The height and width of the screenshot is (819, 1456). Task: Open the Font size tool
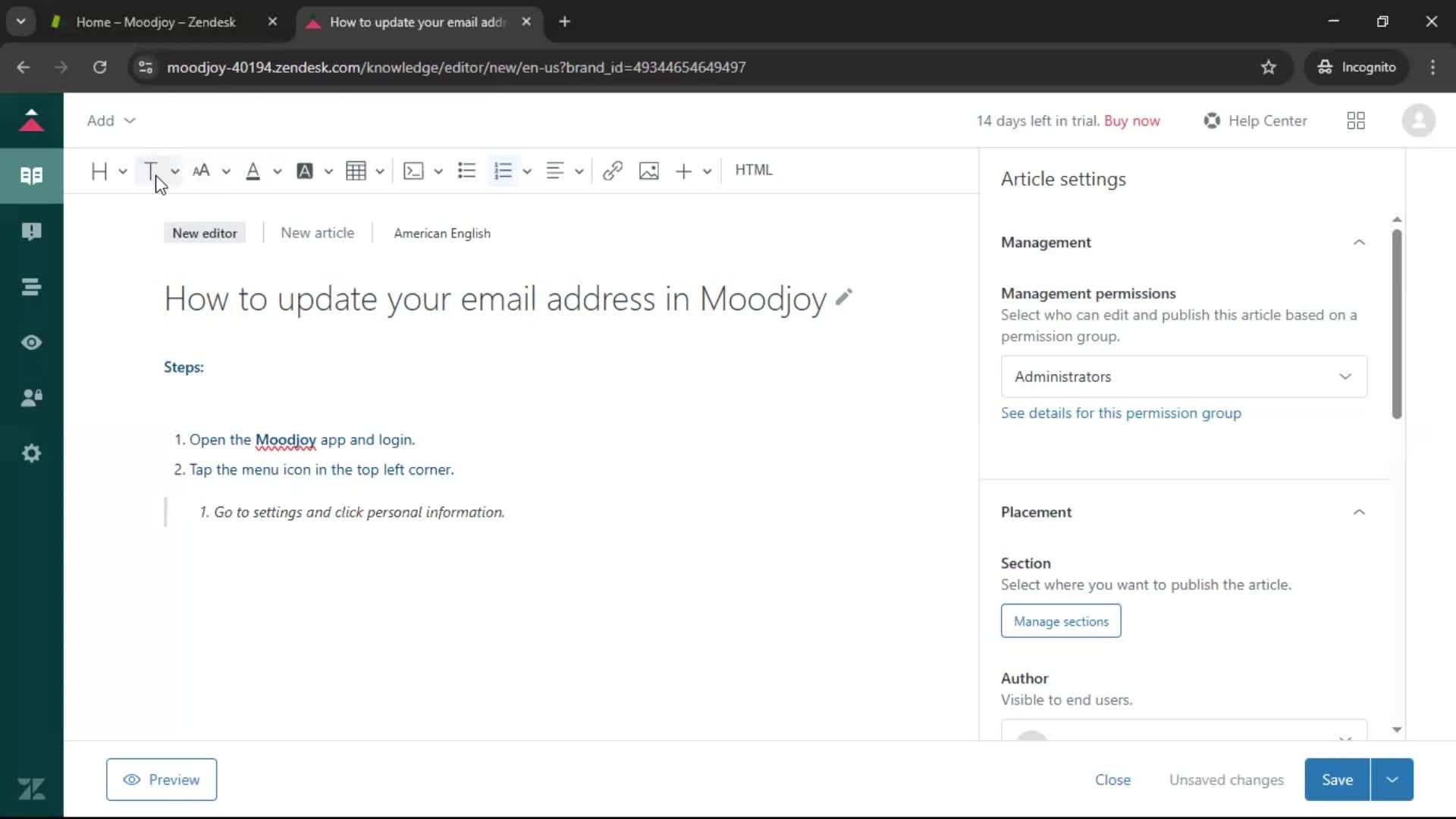click(201, 171)
